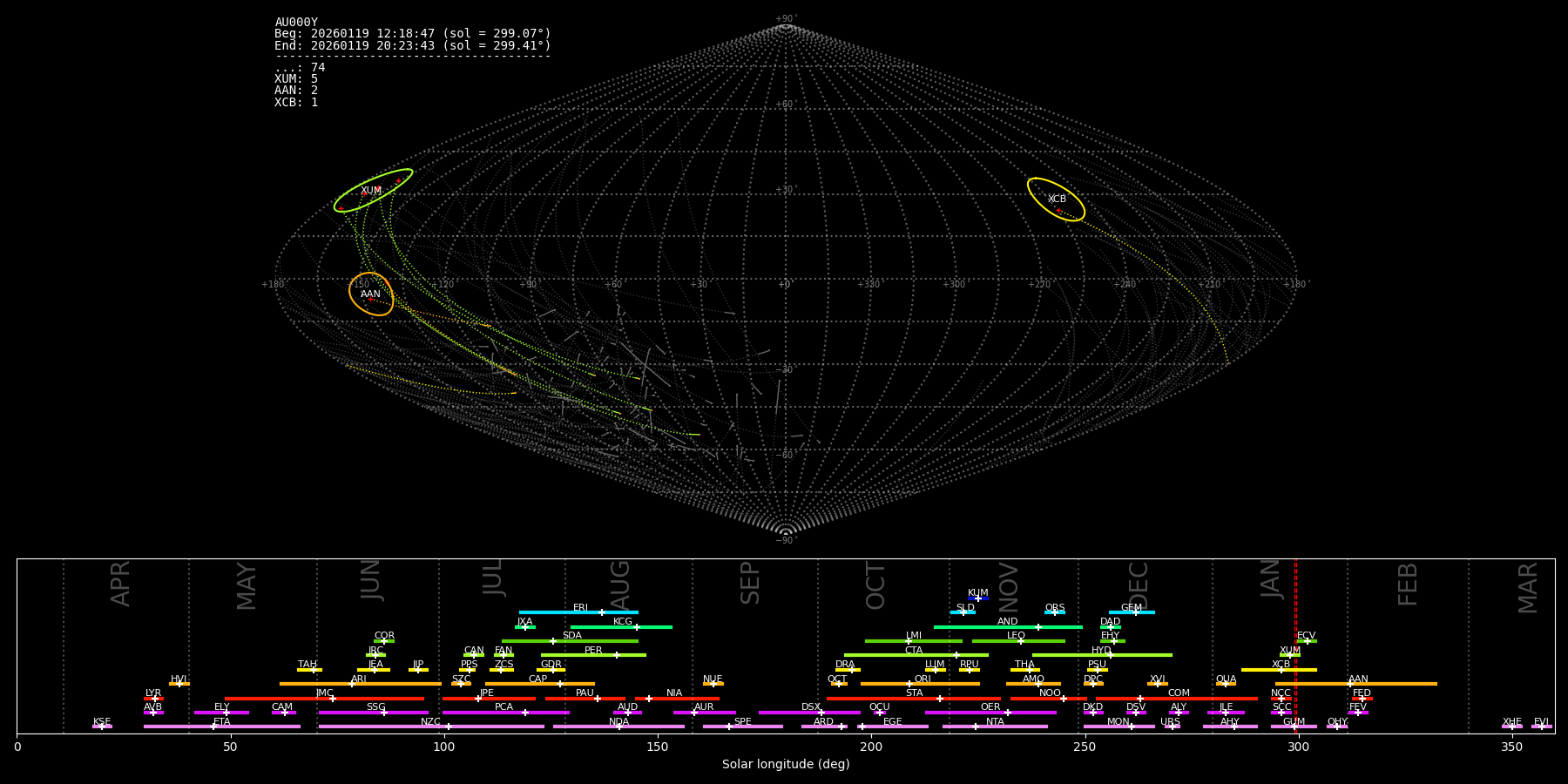Screen dimensions: 1568x784
Task: Select the NTA pink shower bar
Action: [x=995, y=727]
